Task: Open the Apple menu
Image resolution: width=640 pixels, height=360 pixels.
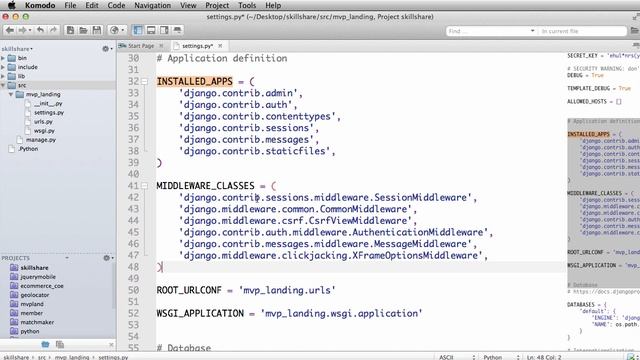Action: coord(11,5)
